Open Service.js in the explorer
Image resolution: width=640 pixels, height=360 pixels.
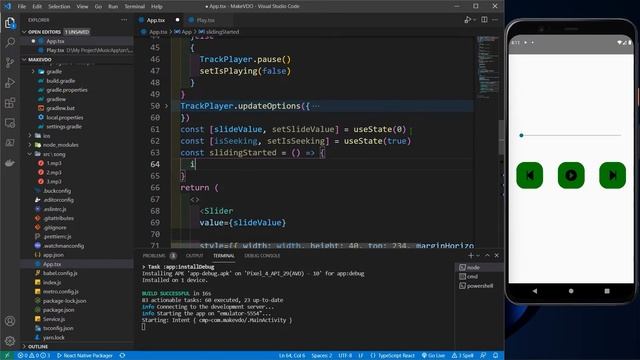click(54, 319)
